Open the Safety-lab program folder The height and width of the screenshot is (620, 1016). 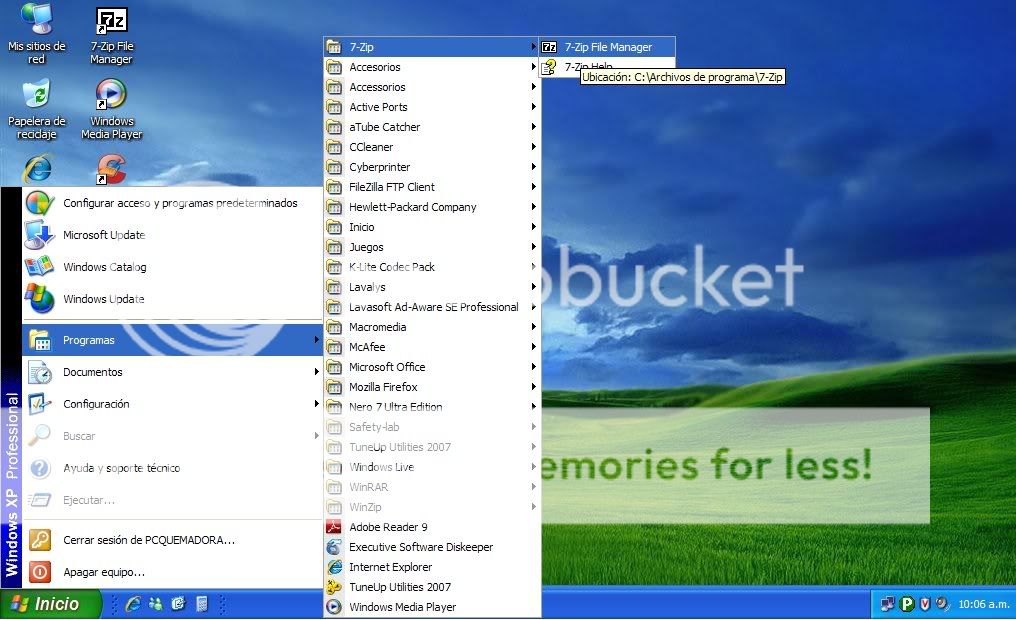point(432,427)
